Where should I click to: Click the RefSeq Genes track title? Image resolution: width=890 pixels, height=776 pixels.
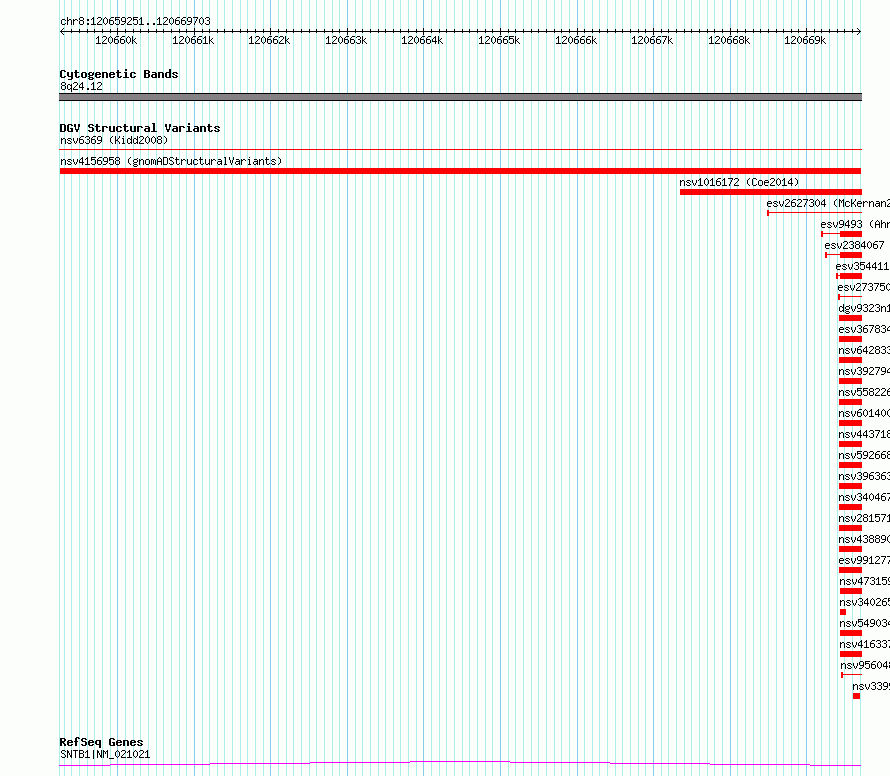click(101, 742)
